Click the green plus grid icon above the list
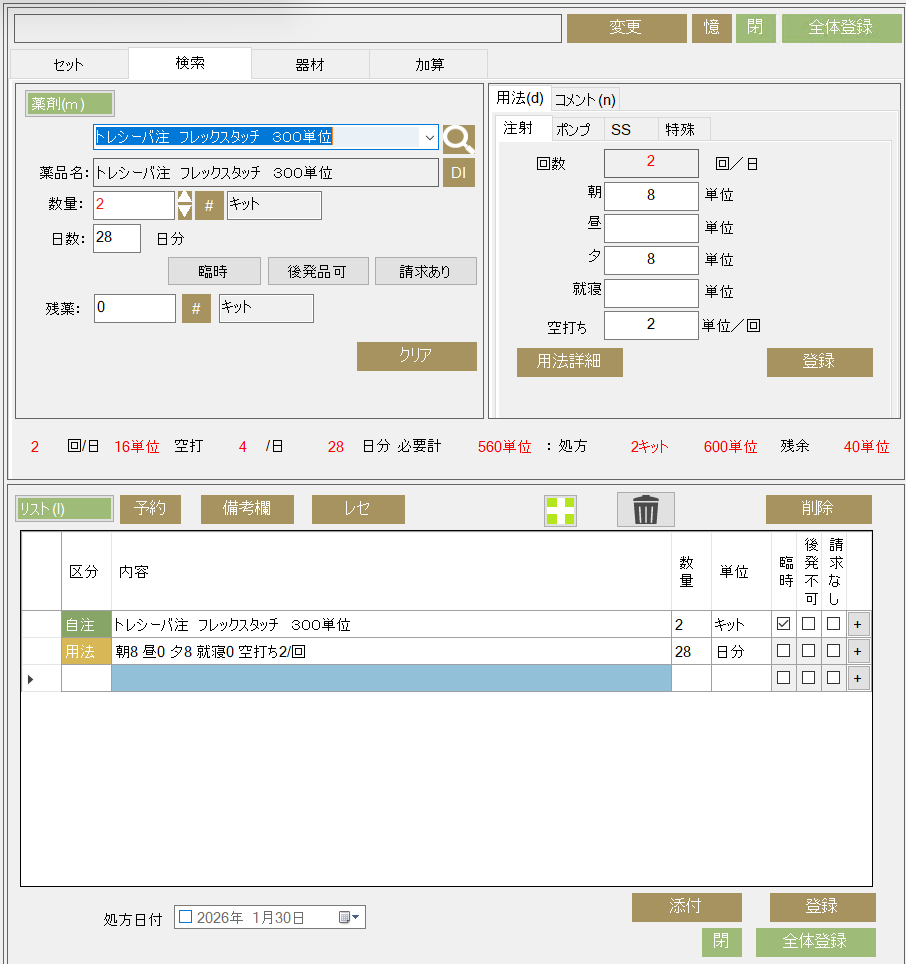 pos(560,510)
